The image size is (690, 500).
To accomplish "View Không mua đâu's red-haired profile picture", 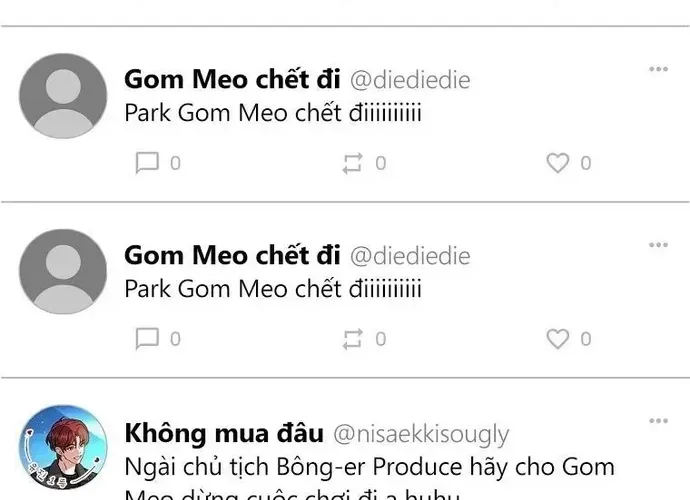I will click(63, 447).
